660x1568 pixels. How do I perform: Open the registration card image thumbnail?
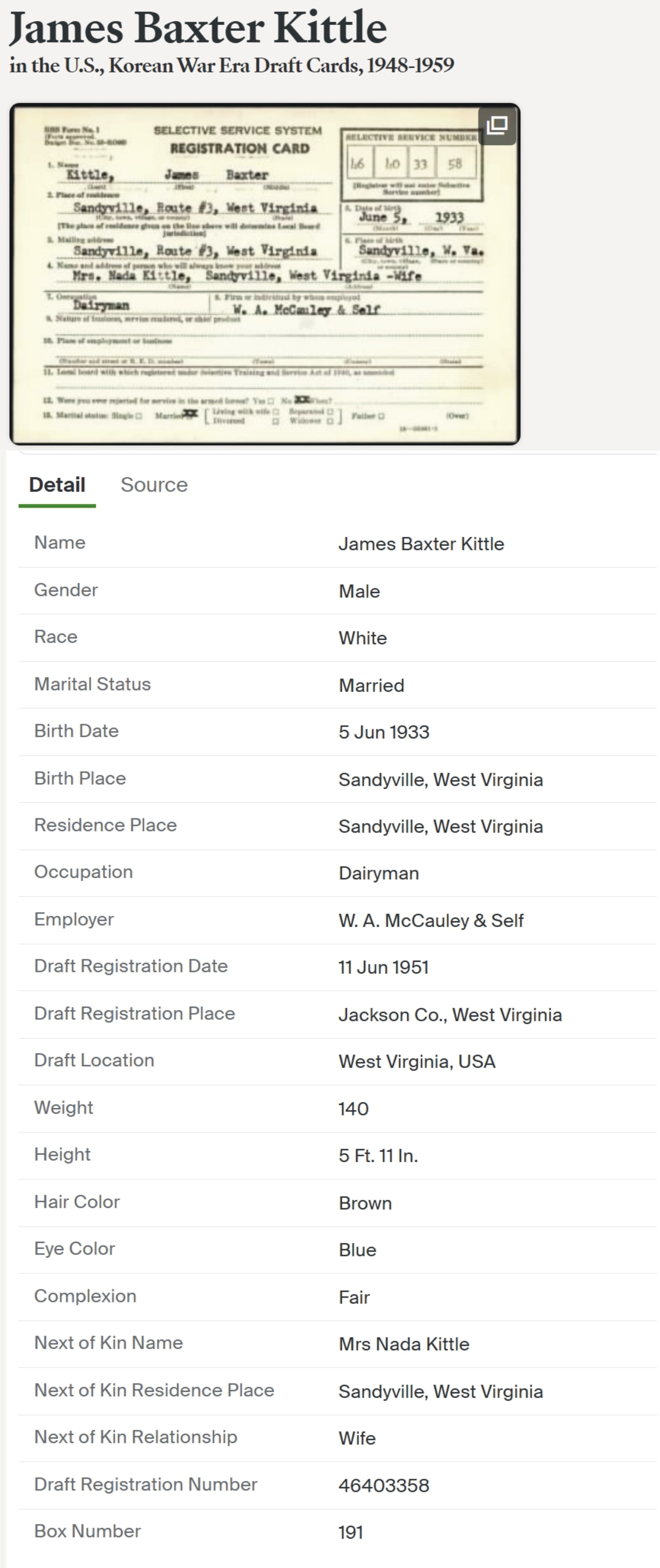click(x=264, y=274)
